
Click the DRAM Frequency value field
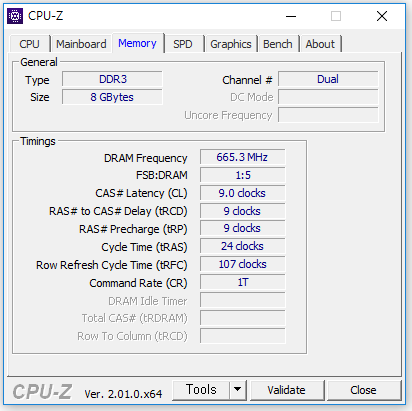tap(242, 157)
